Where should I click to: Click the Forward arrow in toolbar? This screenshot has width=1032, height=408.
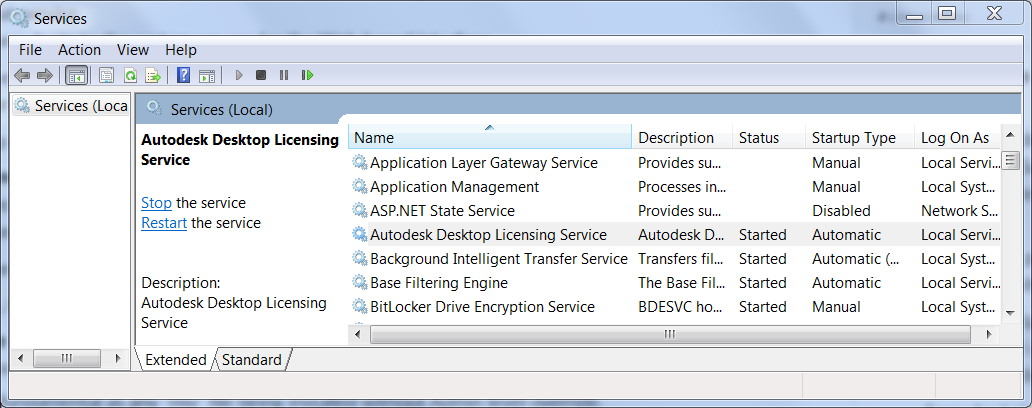(44, 75)
